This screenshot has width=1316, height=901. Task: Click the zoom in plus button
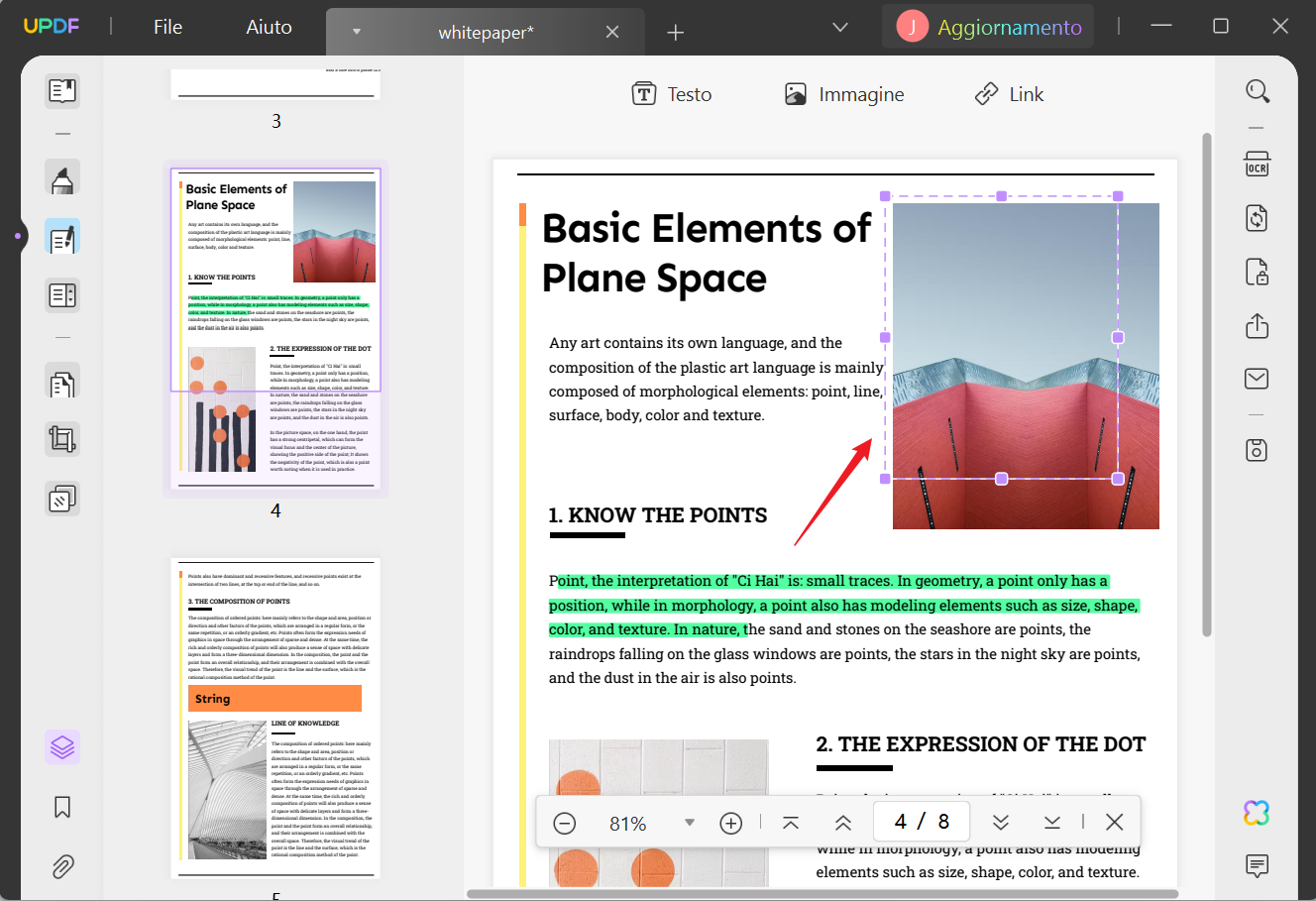tap(731, 823)
